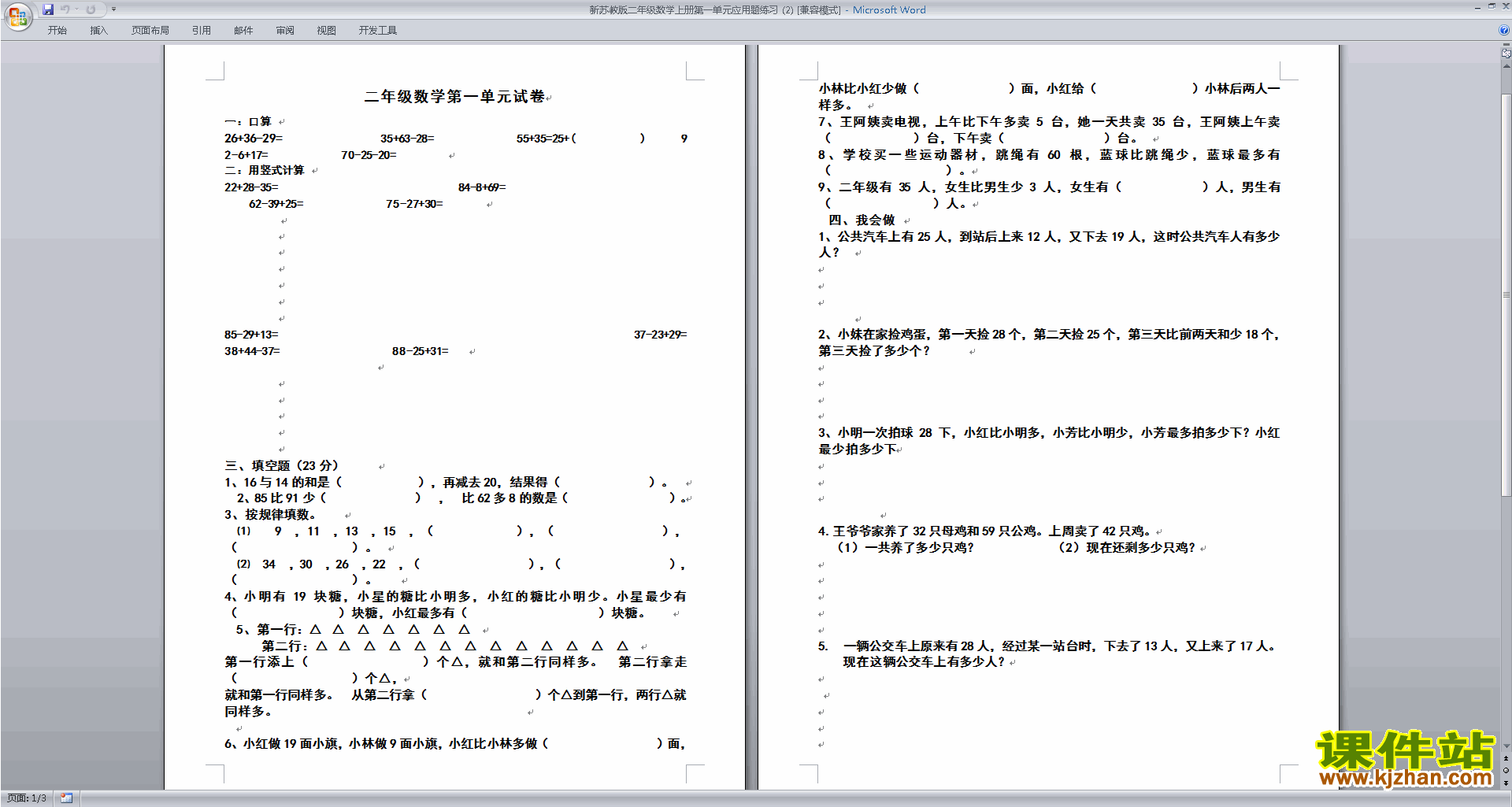Click the expression 26+36-29=

tap(254, 139)
